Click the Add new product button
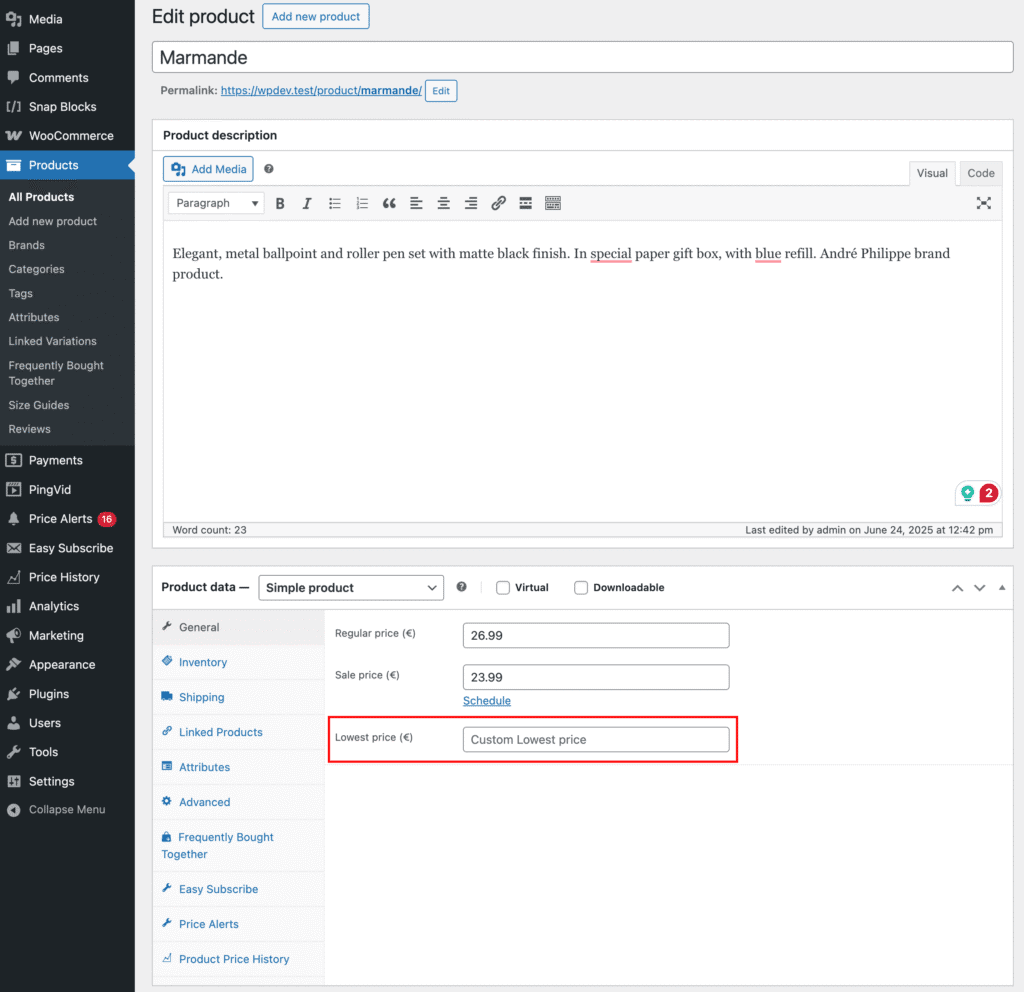The width and height of the screenshot is (1024, 992). coord(316,17)
